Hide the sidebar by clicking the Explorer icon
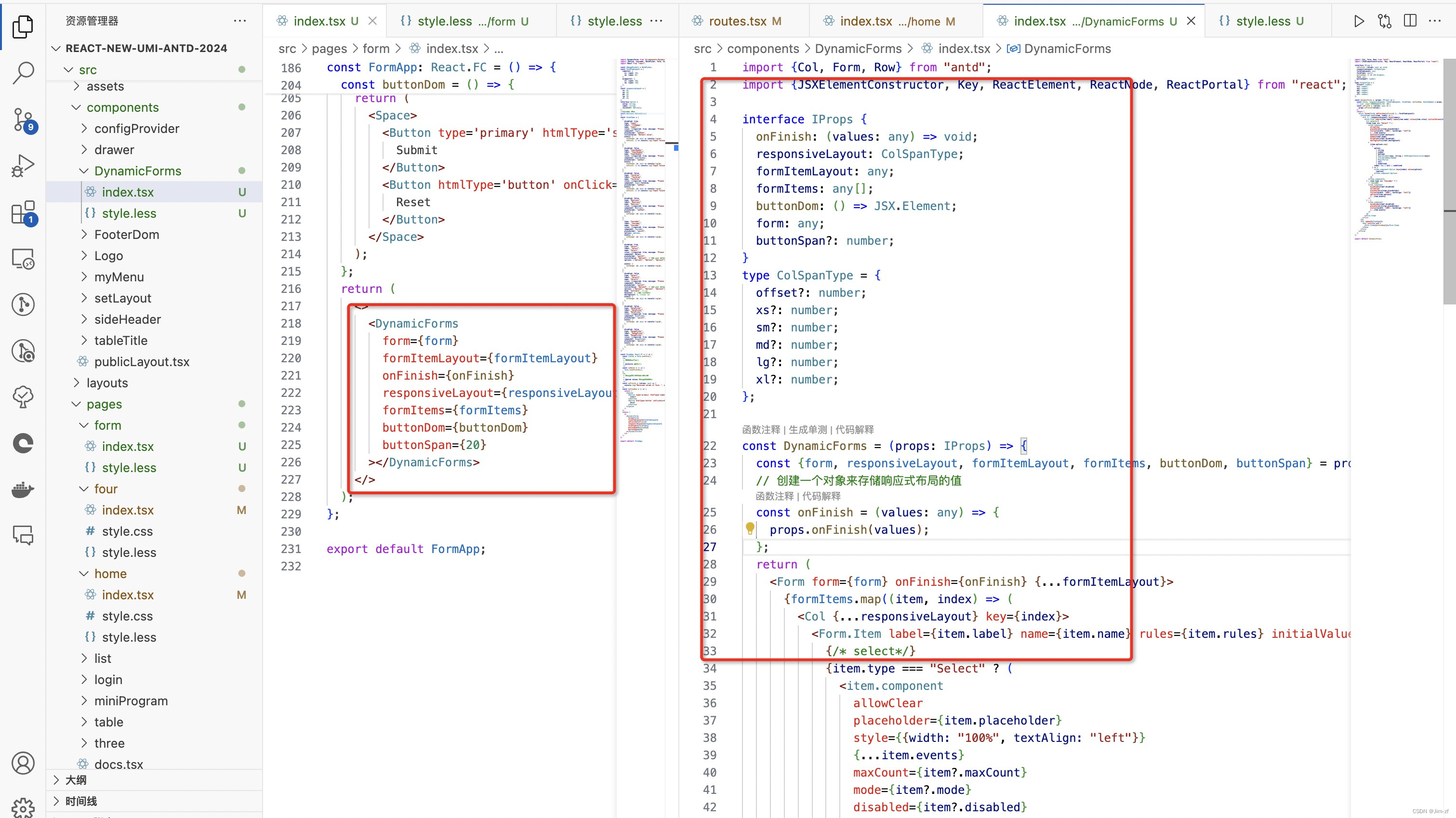This screenshot has height=818, width=1456. click(23, 26)
